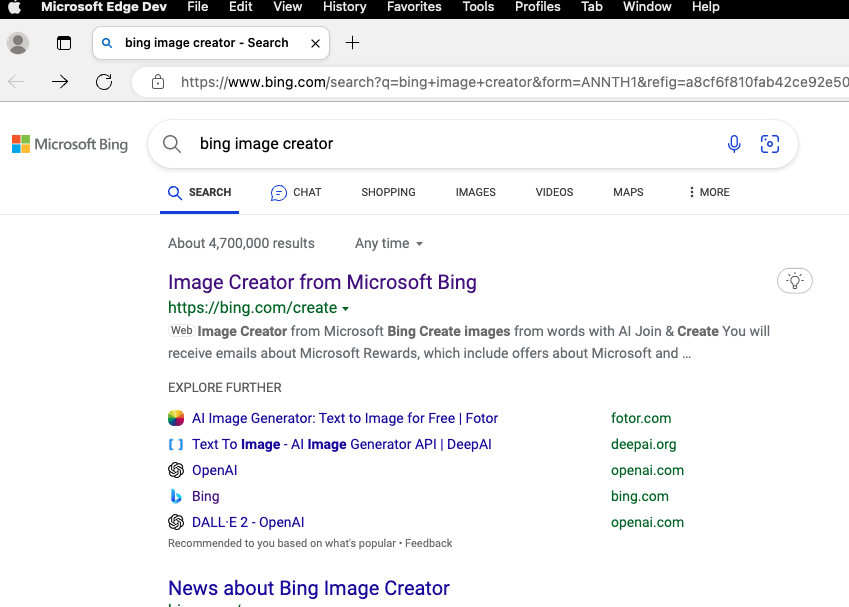Click the profile avatar icon
This screenshot has height=607, width=849.
(18, 43)
